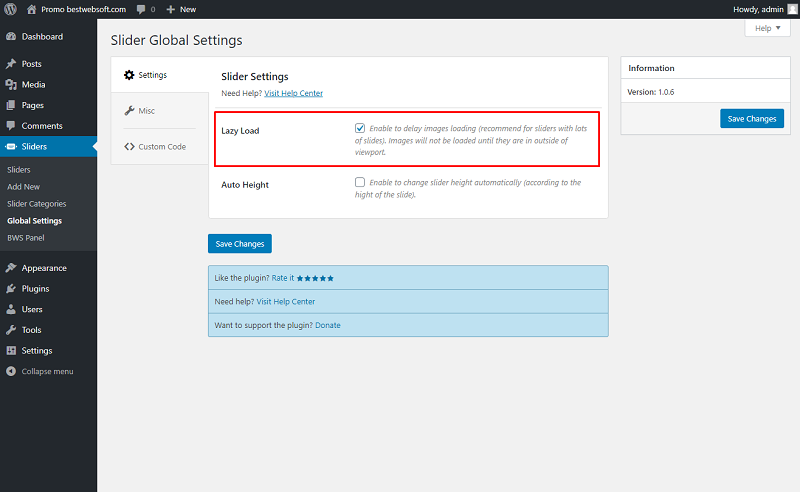Click the Posts pushpin icon
The image size is (800, 492).
point(11,64)
